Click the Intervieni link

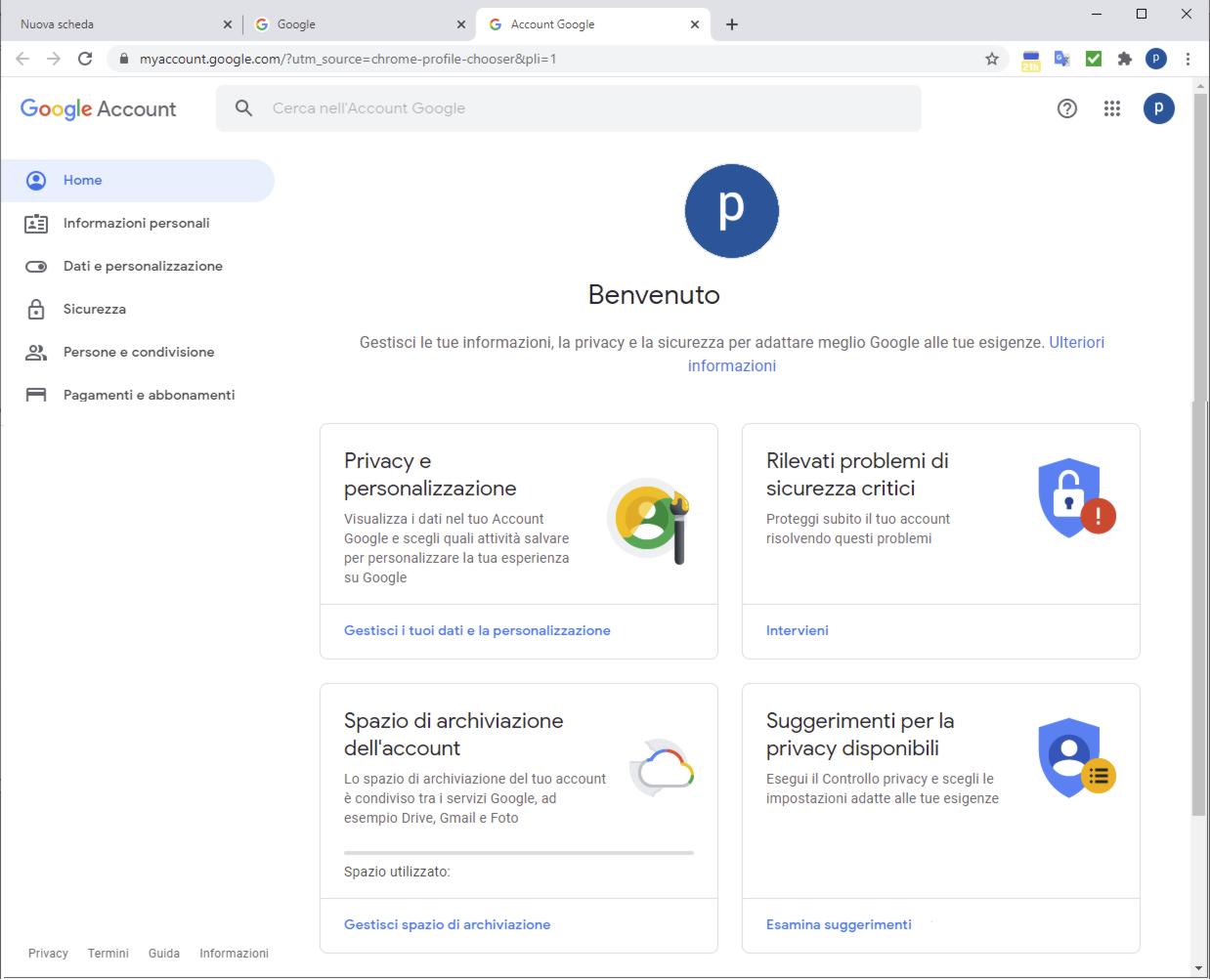point(798,631)
